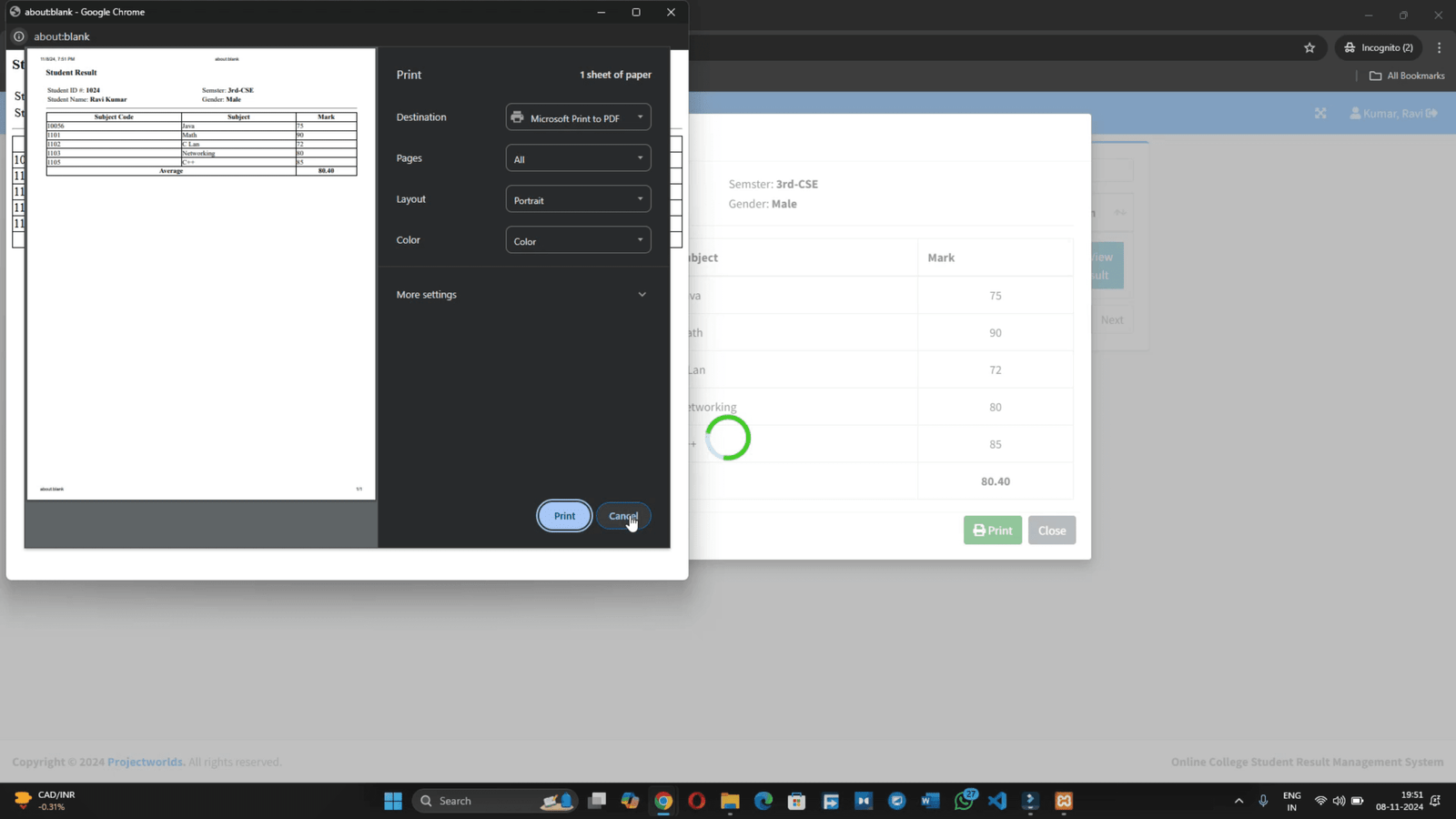Open the Pages dropdown
The image size is (1456, 819).
click(578, 158)
